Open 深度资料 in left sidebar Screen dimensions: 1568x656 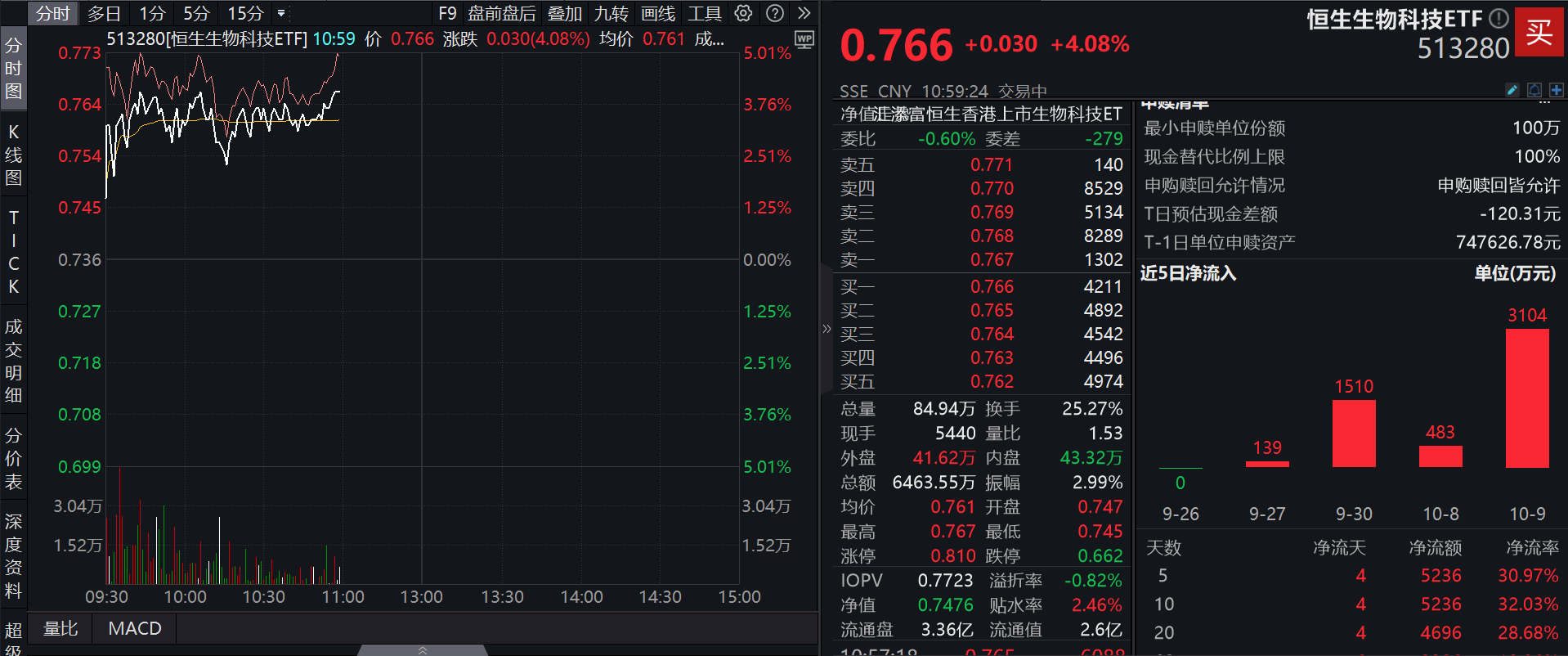pyautogui.click(x=13, y=555)
